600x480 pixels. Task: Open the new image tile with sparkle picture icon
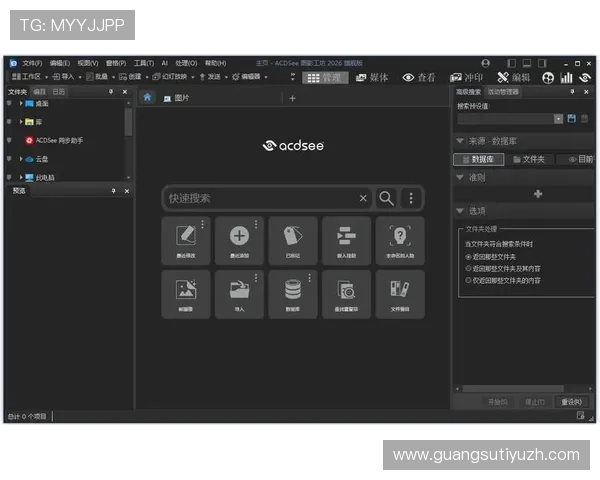pyautogui.click(x=186, y=294)
